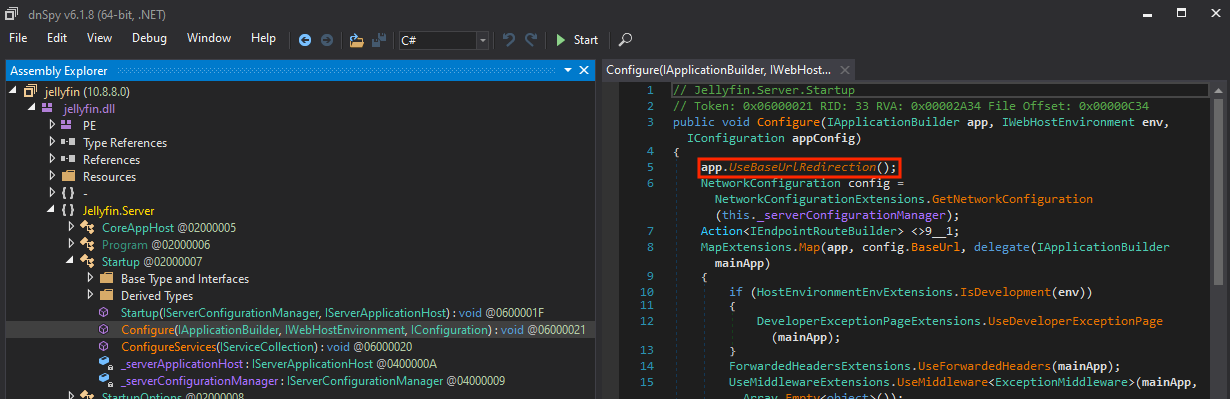Viewport: 1230px width, 399px height.
Task: Click the Undo toolbar icon
Action: [x=509, y=40]
